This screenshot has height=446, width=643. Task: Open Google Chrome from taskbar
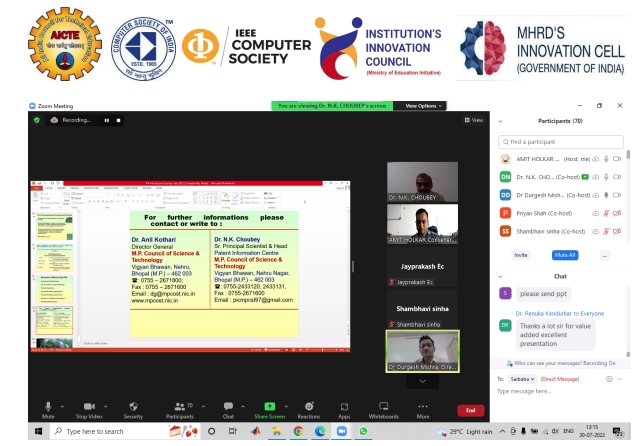coord(298,431)
